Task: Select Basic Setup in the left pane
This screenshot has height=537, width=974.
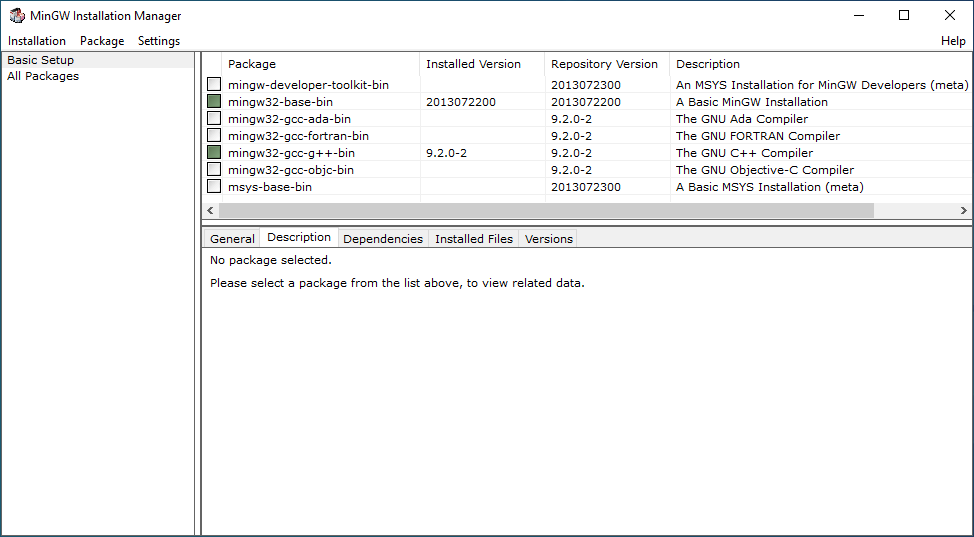Action: [40, 60]
